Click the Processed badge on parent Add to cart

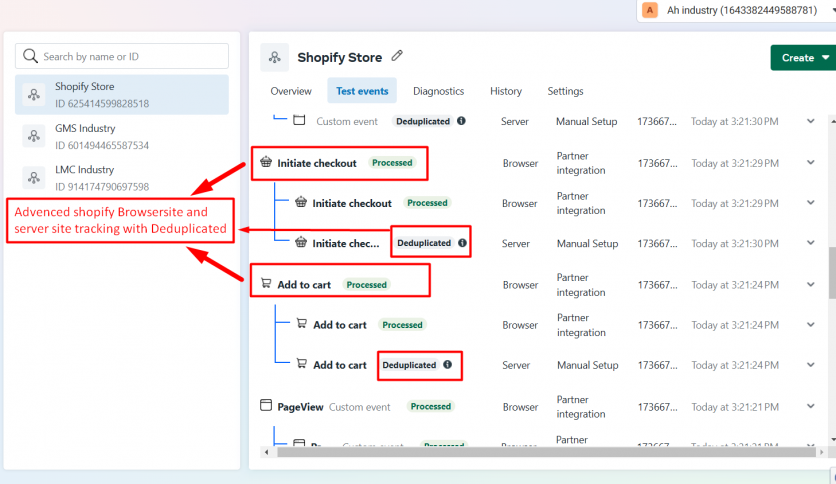pyautogui.click(x=366, y=285)
